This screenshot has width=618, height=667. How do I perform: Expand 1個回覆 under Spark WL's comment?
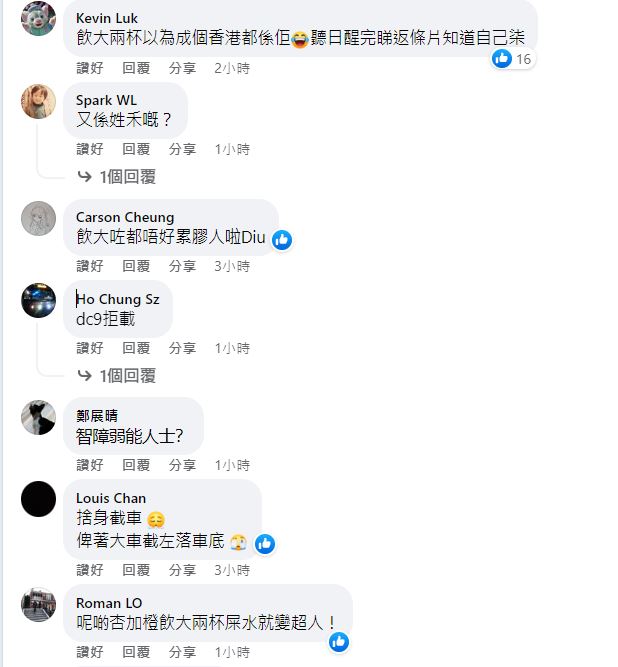click(x=117, y=177)
